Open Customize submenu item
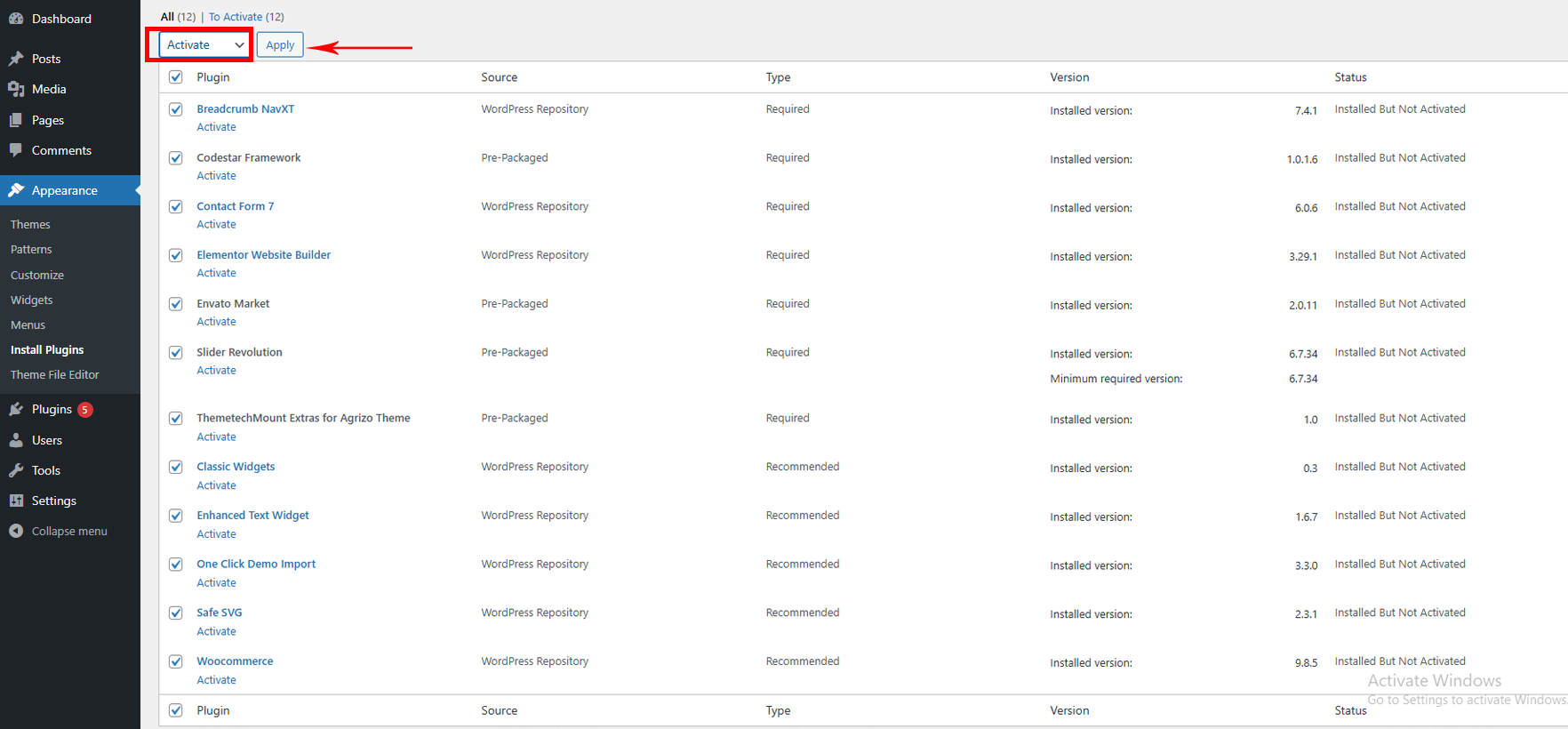Image resolution: width=1568 pixels, height=729 pixels. (x=37, y=275)
